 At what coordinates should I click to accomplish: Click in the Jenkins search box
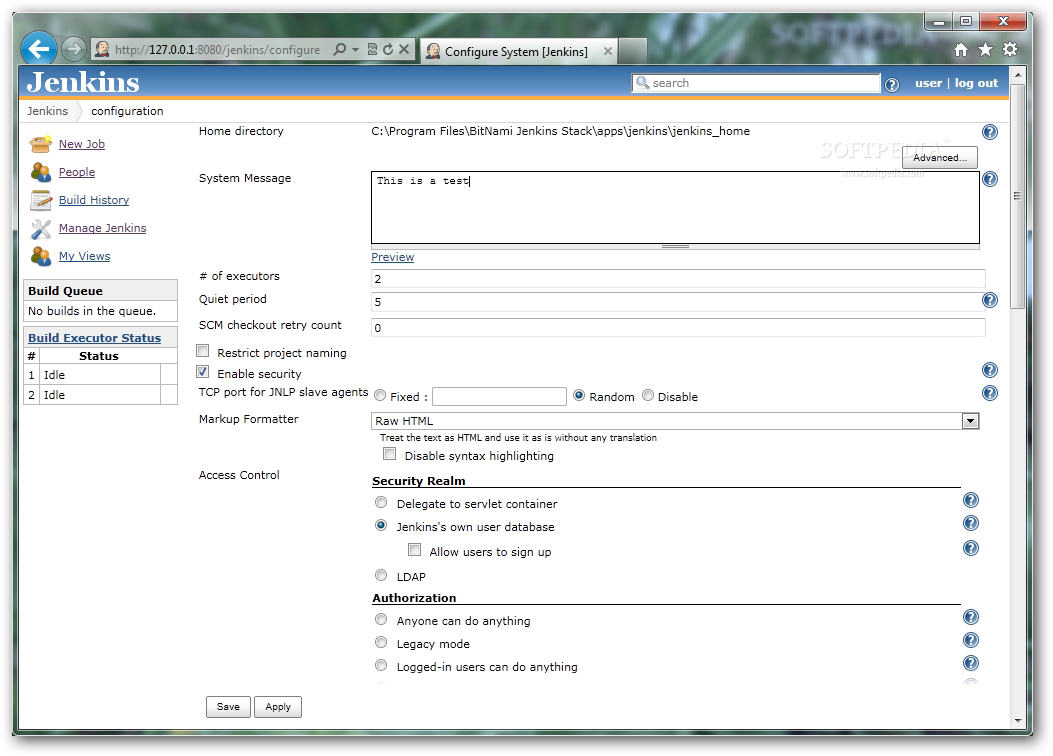(x=756, y=83)
